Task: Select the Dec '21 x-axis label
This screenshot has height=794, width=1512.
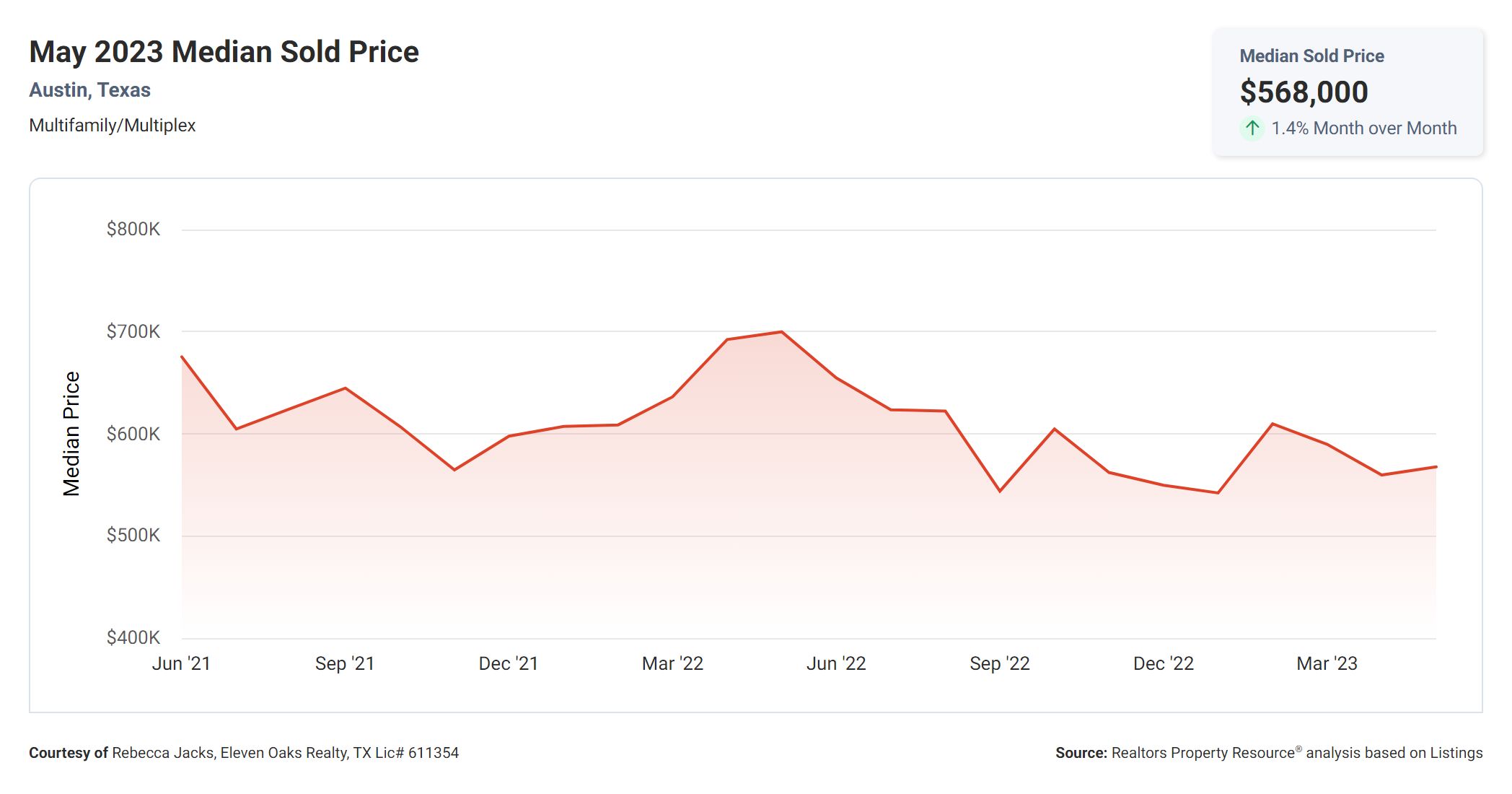Action: pyautogui.click(x=509, y=664)
